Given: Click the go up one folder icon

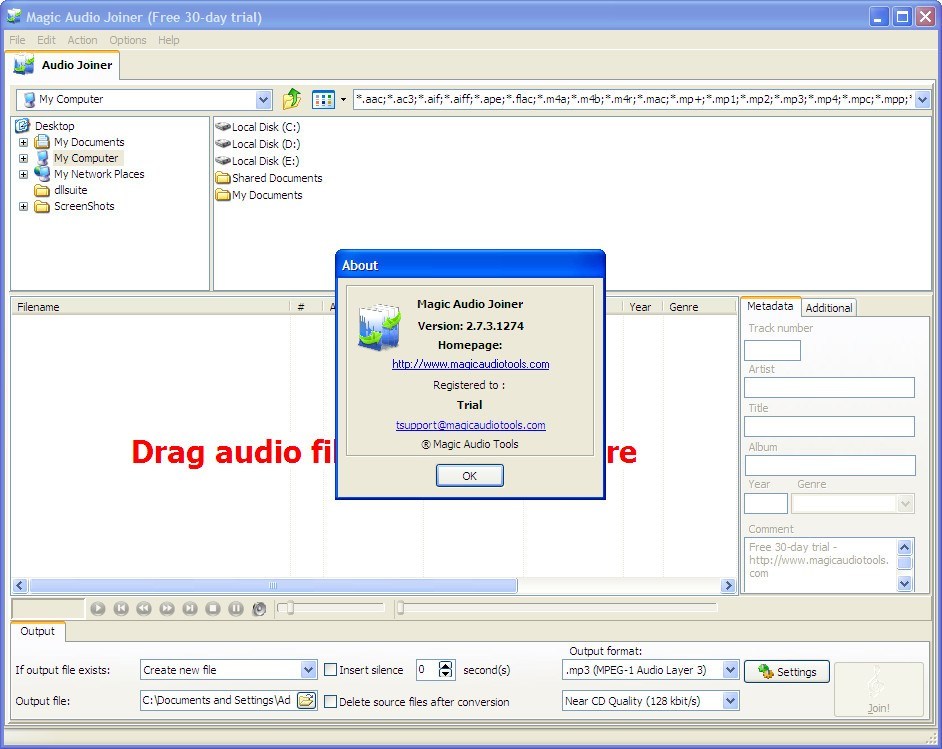Looking at the screenshot, I should (x=292, y=99).
